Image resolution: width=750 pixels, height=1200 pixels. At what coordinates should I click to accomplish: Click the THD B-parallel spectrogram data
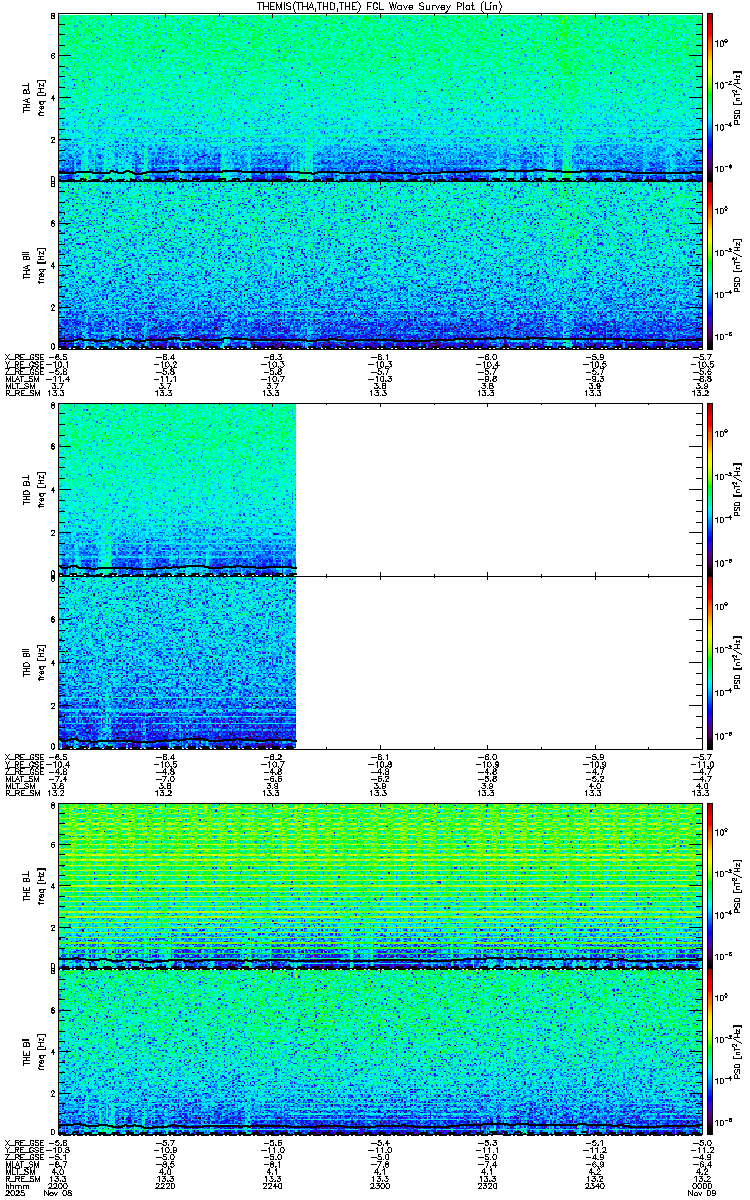click(177, 662)
